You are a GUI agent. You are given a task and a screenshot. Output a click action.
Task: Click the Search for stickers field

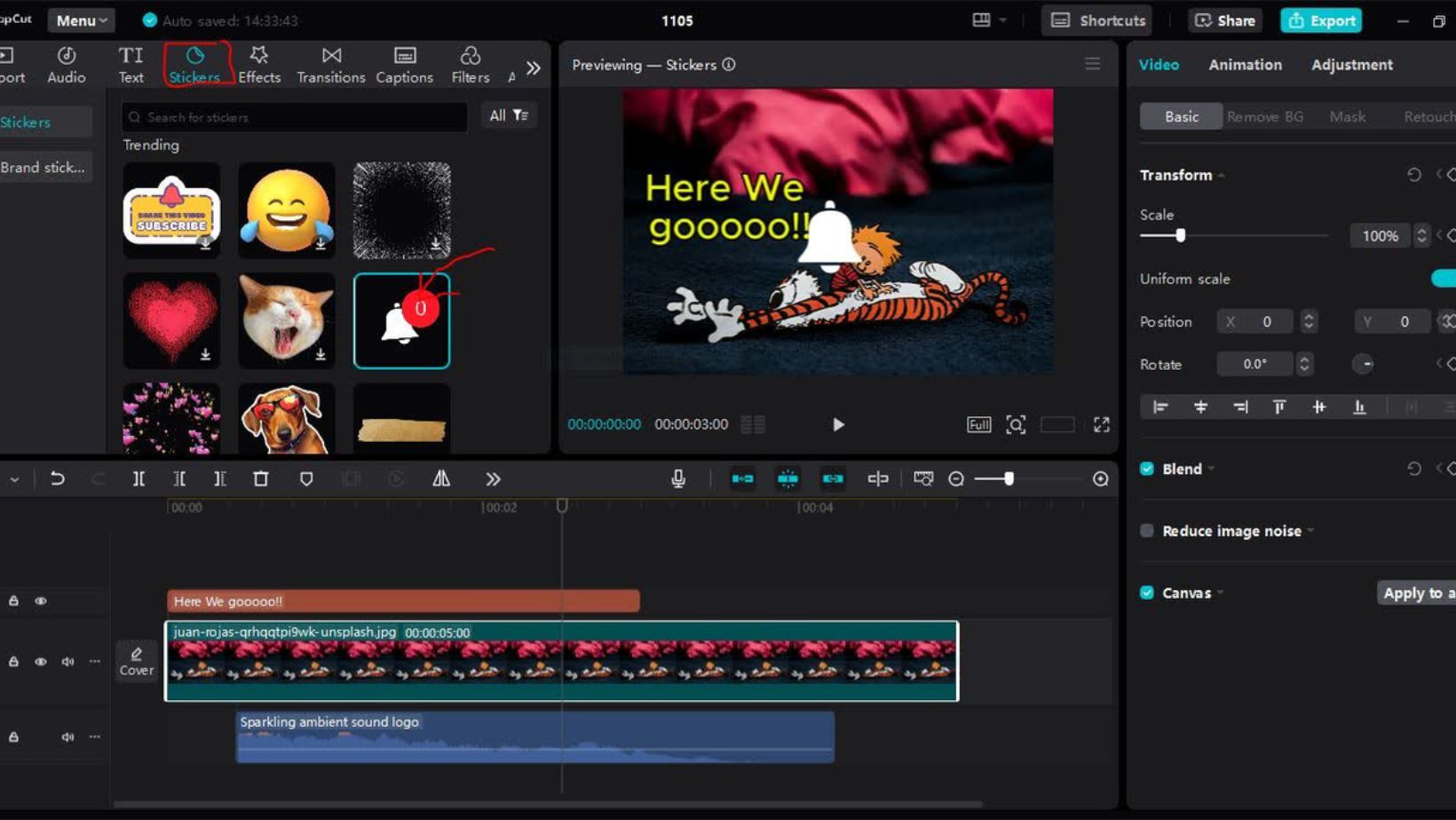pyautogui.click(x=295, y=117)
